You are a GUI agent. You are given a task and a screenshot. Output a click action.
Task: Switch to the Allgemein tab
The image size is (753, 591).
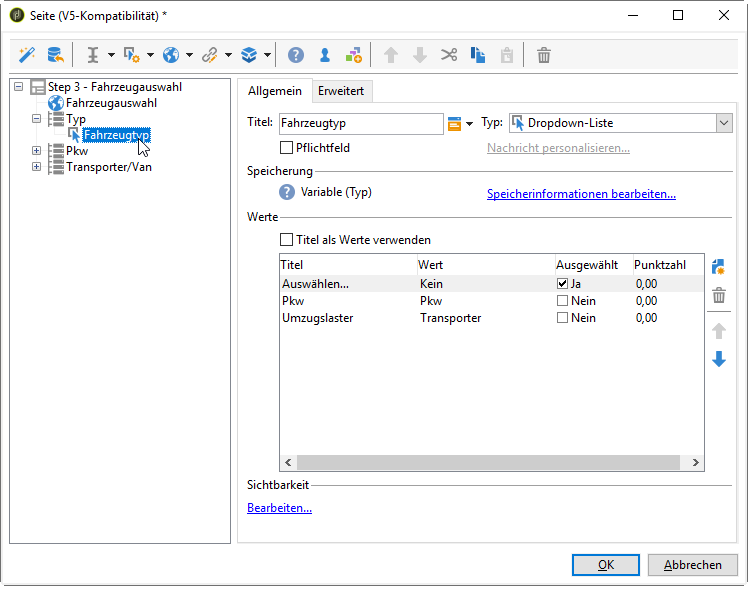pos(275,91)
